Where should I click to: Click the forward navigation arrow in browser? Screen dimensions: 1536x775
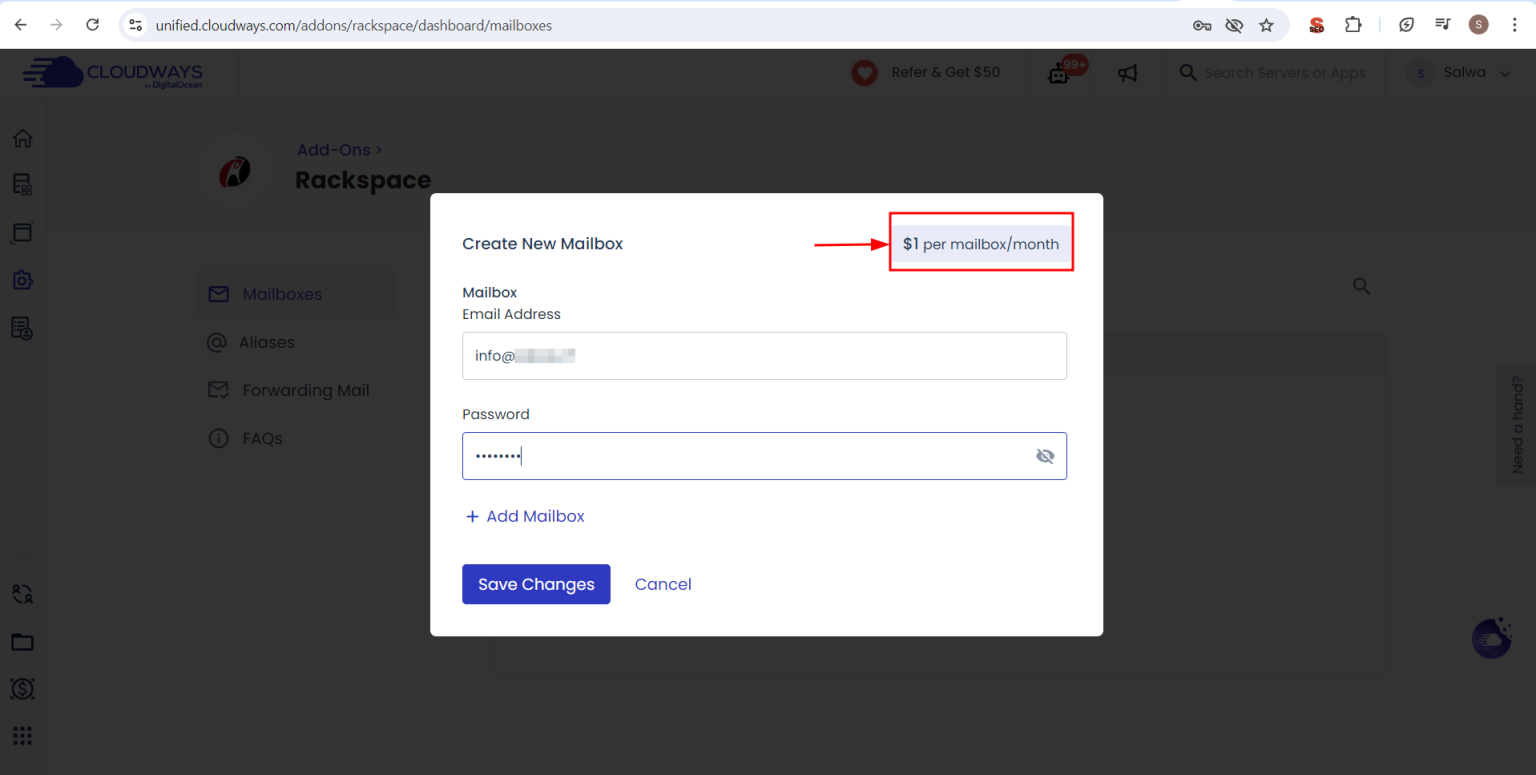coord(56,25)
